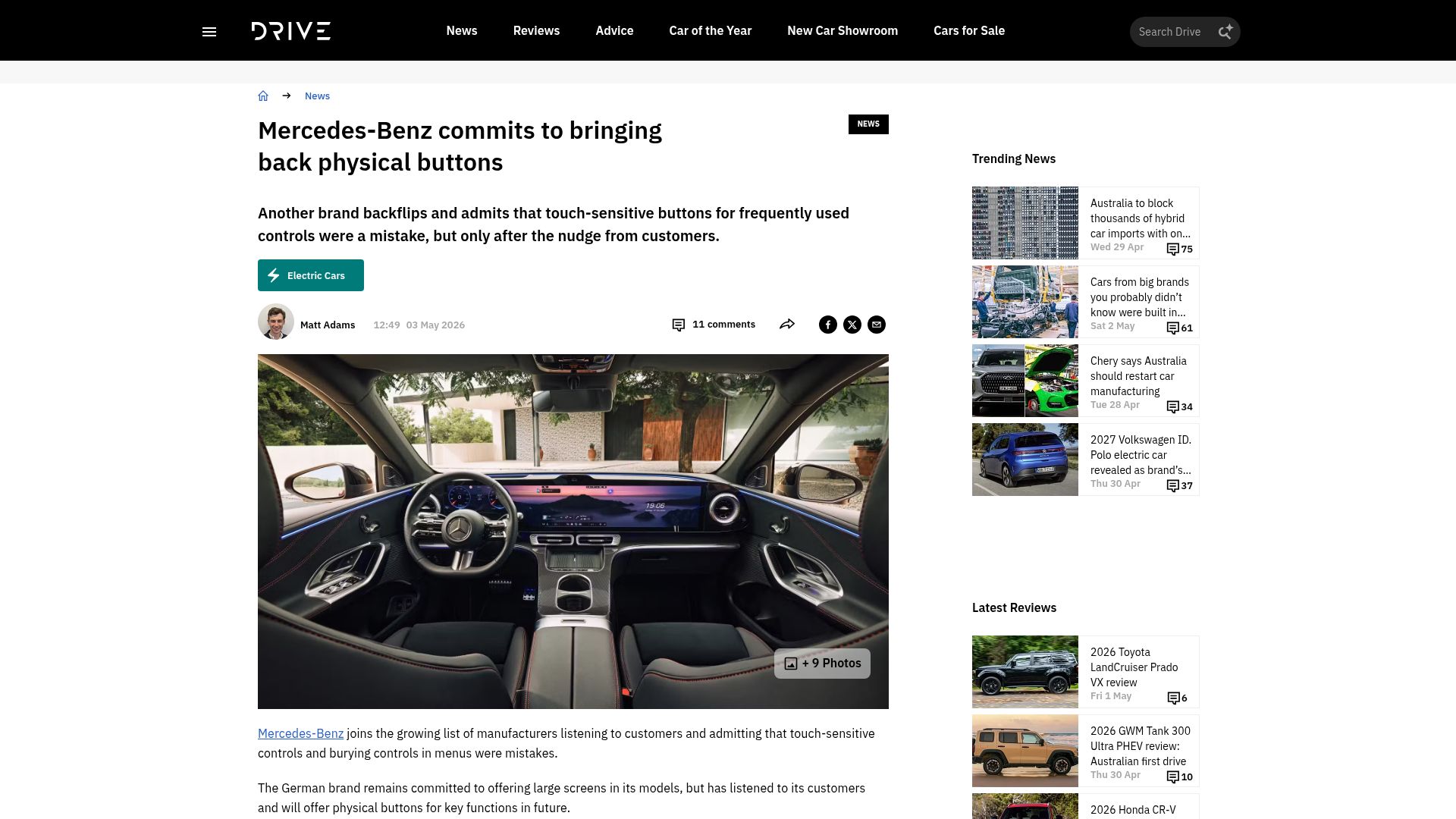Click comment icon on Prado review
Viewport: 1456px width, 819px height.
click(x=1173, y=698)
